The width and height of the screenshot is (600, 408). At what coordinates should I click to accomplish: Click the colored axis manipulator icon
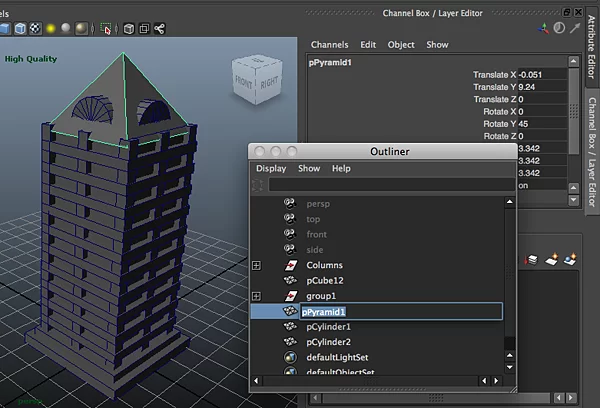click(x=543, y=28)
